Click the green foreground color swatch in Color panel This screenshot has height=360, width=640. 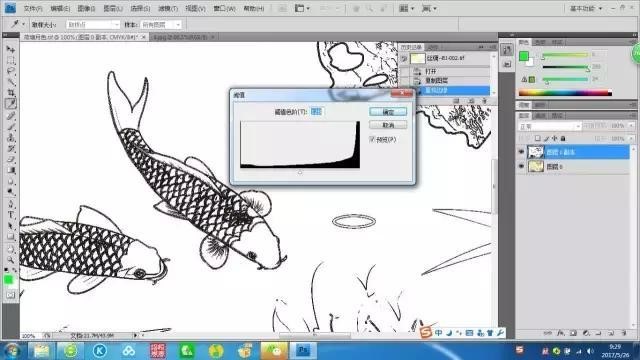tap(524, 56)
